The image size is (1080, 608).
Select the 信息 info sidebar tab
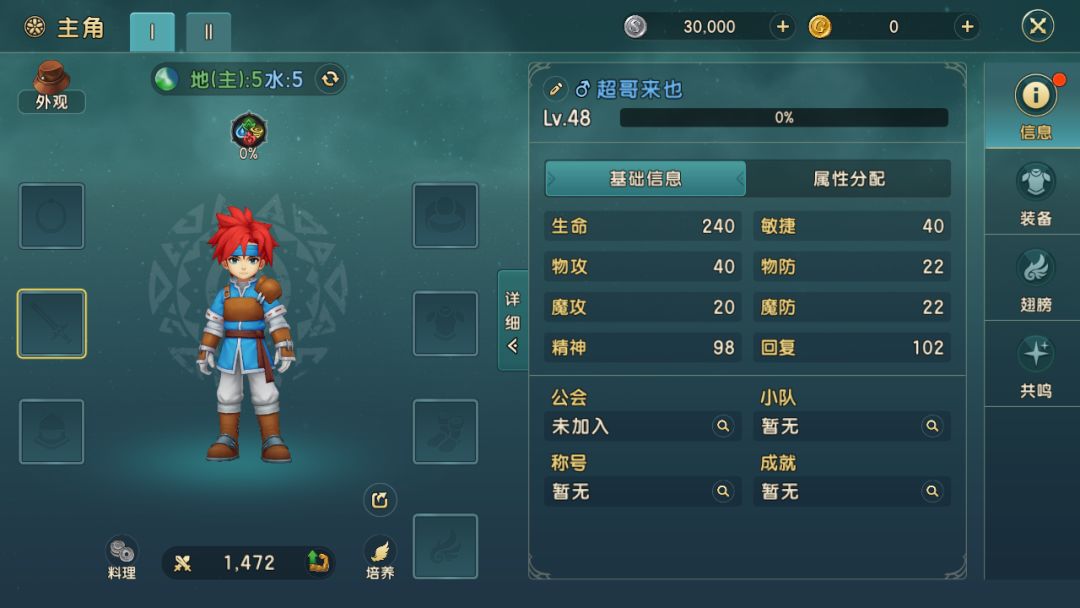pyautogui.click(x=1035, y=107)
